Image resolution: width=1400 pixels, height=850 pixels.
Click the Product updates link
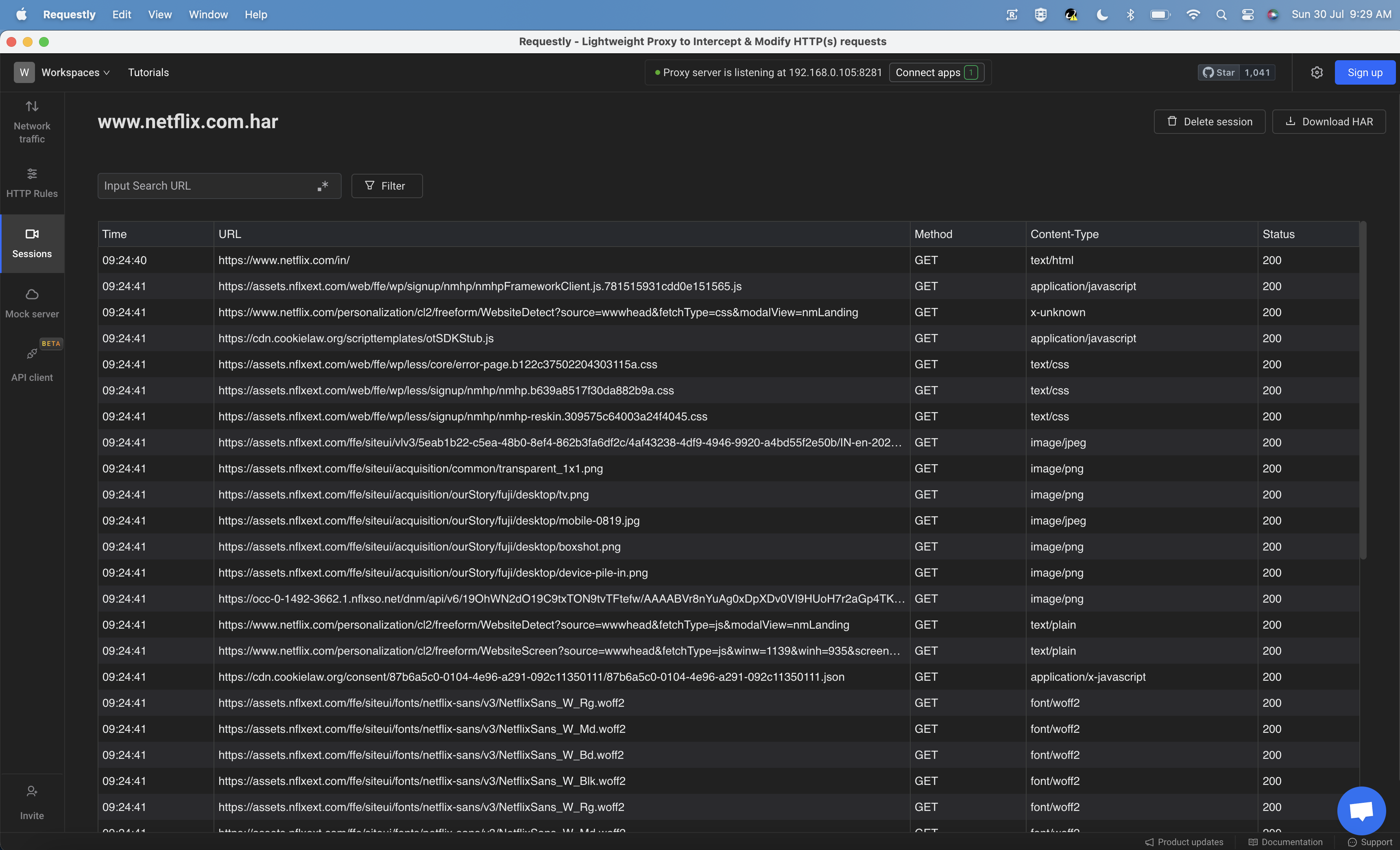click(1184, 842)
